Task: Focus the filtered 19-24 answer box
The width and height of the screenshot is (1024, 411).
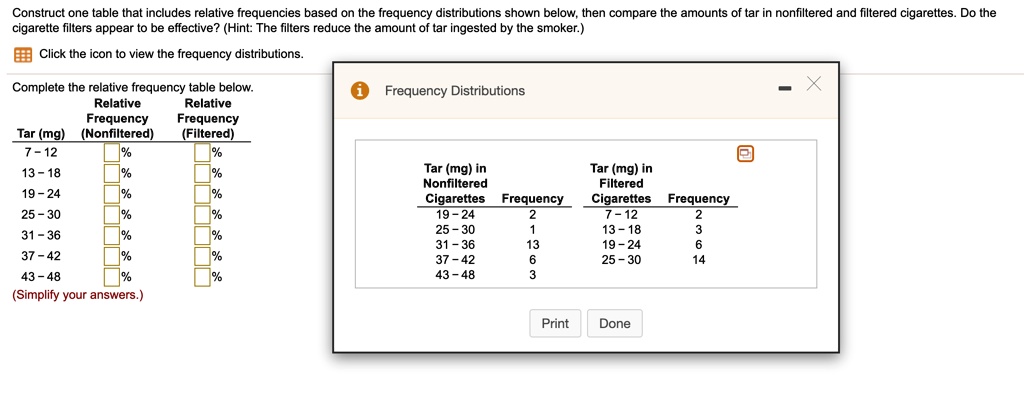Action: [x=202, y=194]
